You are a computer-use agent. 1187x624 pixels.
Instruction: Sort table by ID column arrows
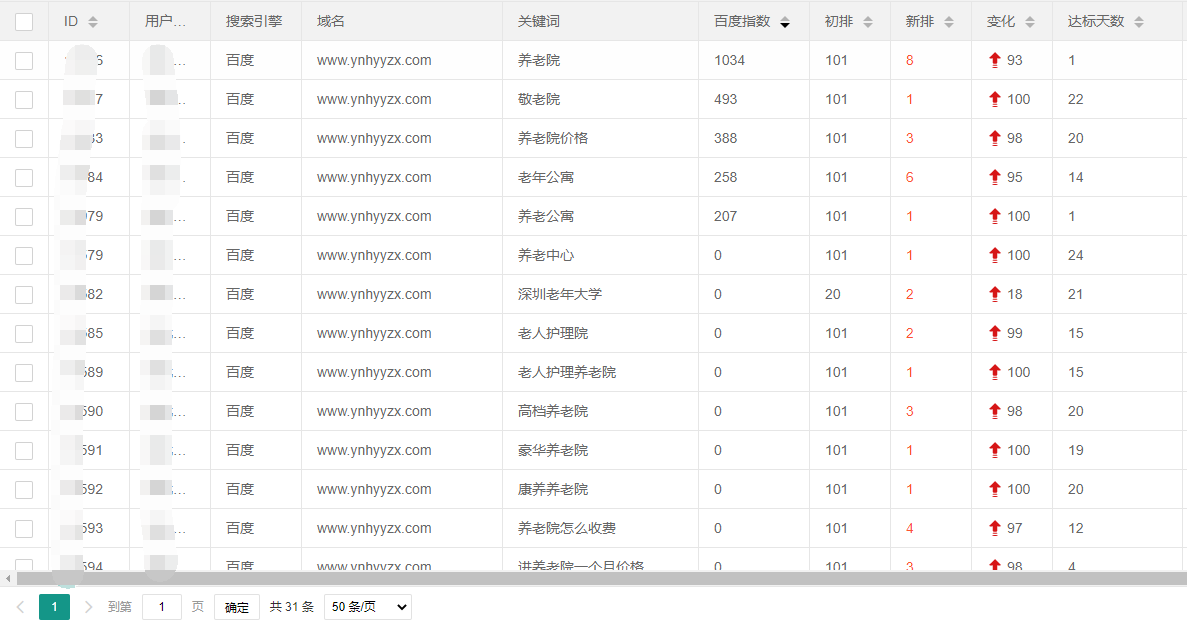pos(93,22)
